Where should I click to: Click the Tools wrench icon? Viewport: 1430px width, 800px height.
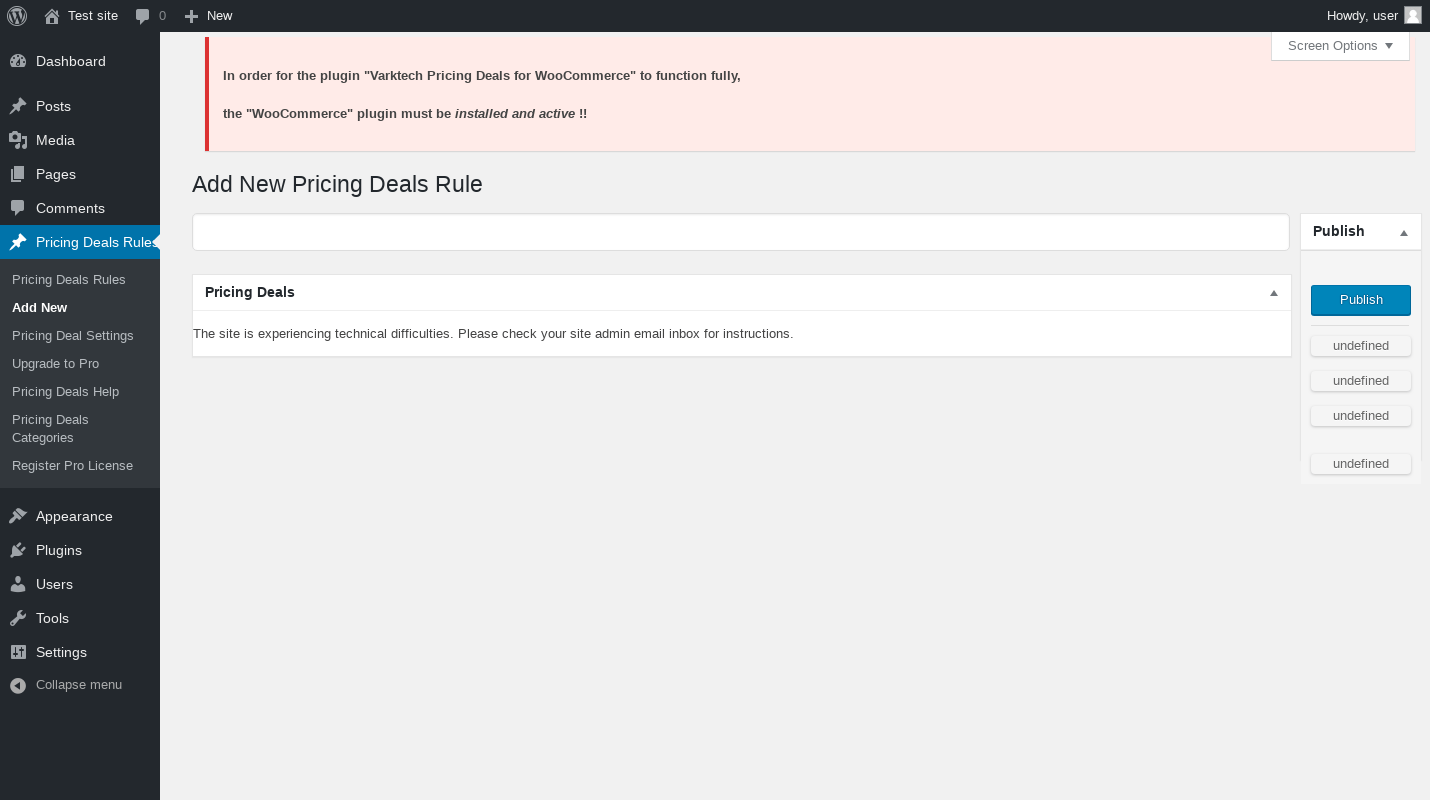click(18, 618)
